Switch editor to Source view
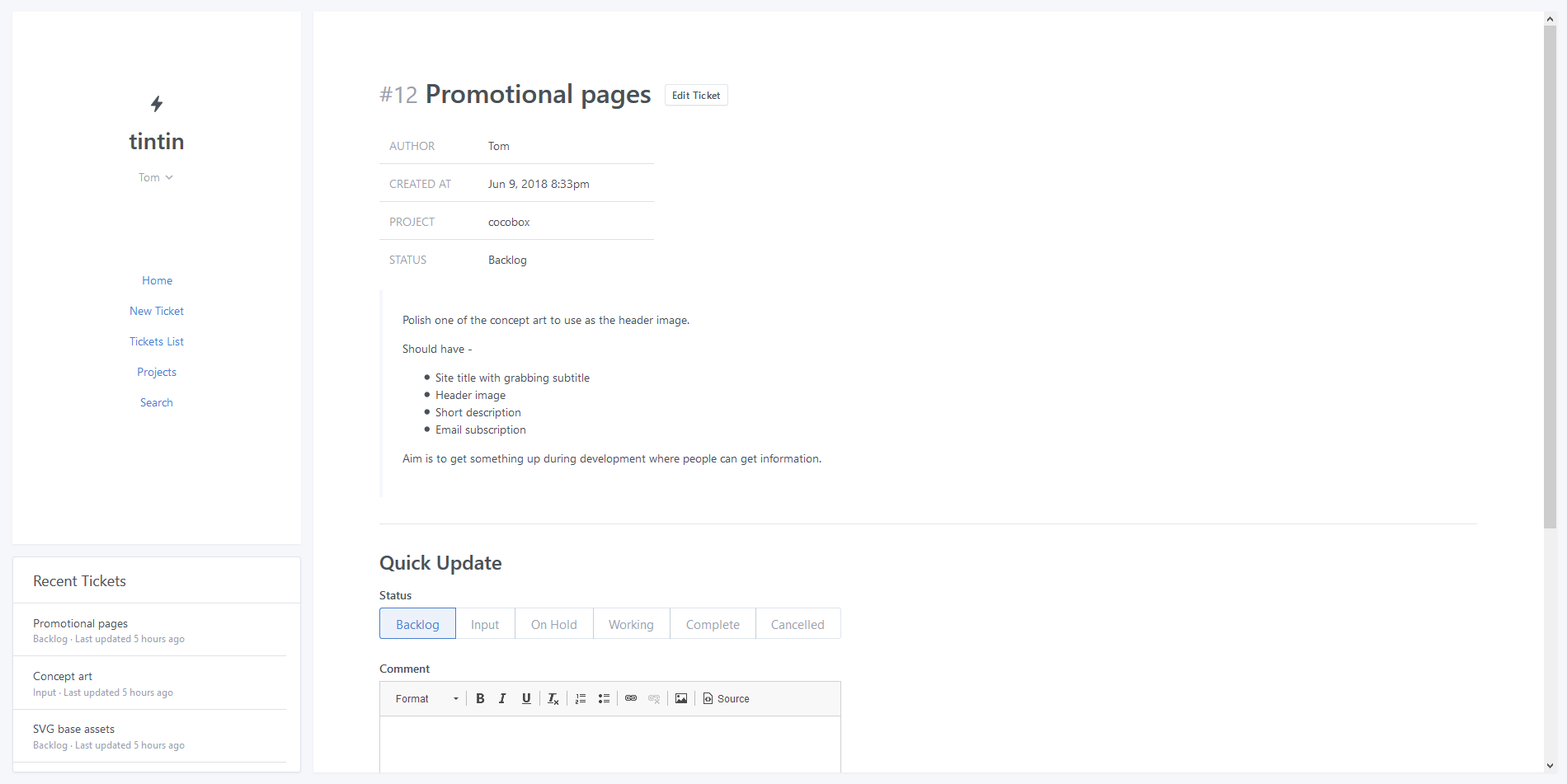Screen dimensions: 1567x784 coord(726,698)
